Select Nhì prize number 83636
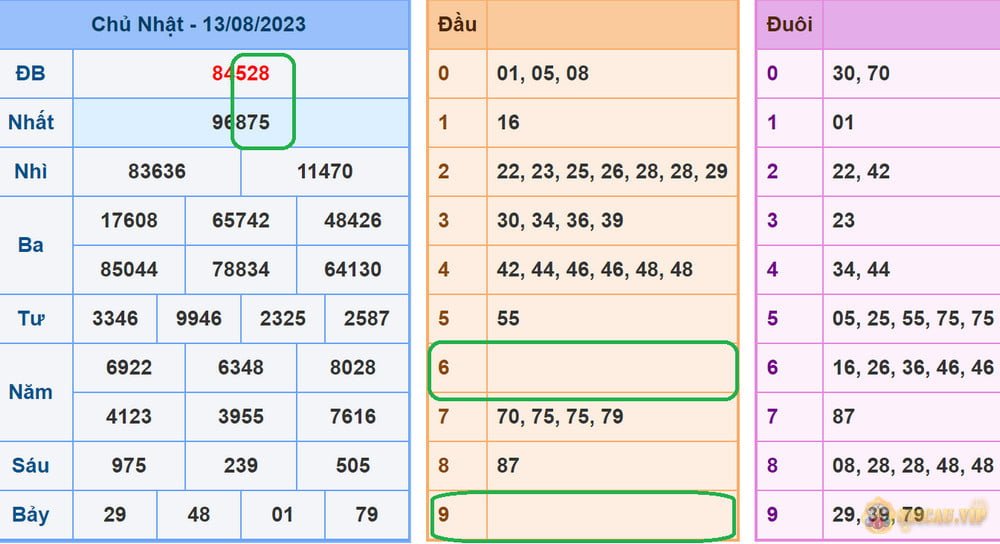Image resolution: width=1000 pixels, height=544 pixels. 157,171
